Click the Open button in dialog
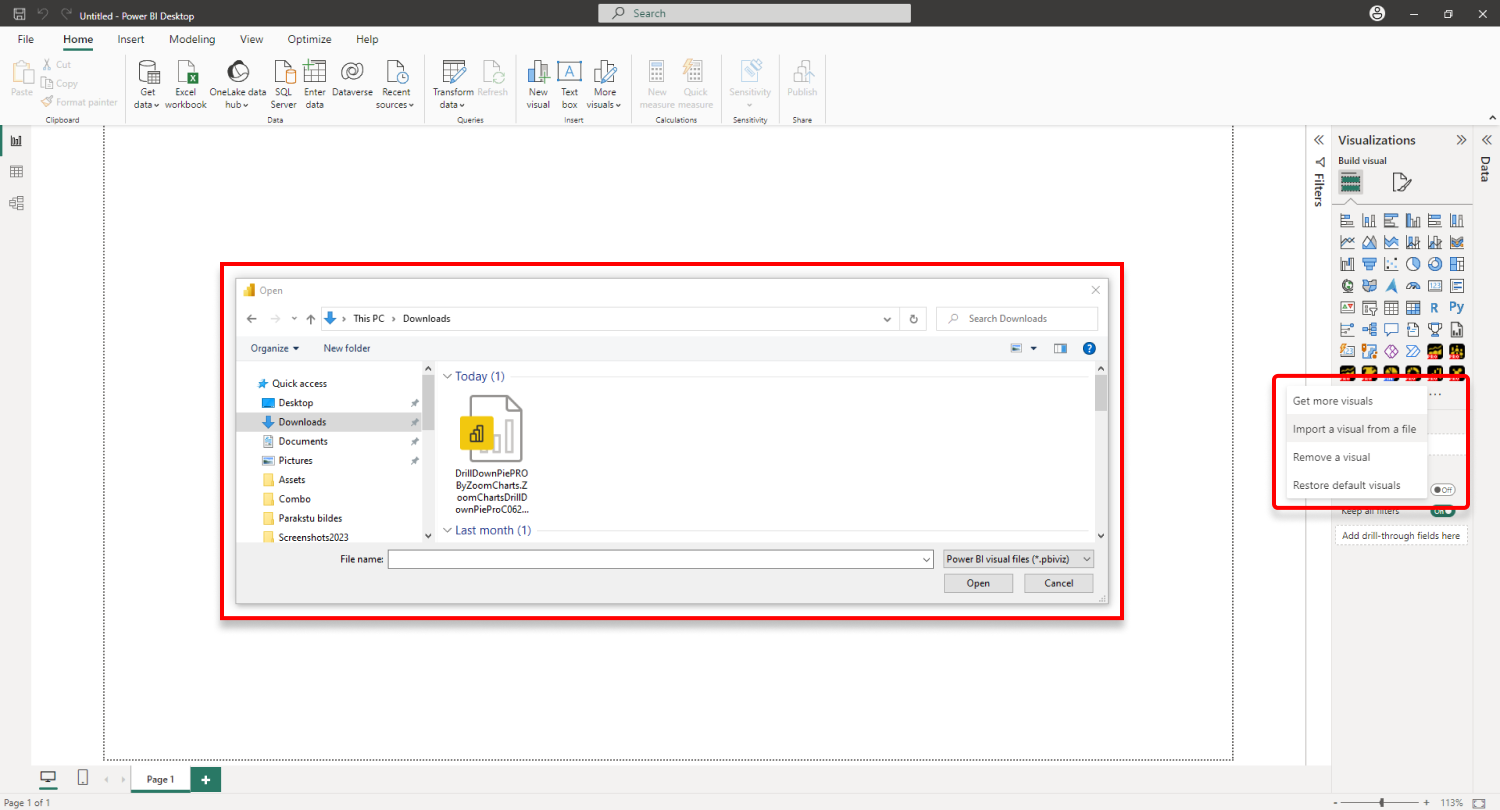The height and width of the screenshot is (810, 1500). (x=978, y=583)
